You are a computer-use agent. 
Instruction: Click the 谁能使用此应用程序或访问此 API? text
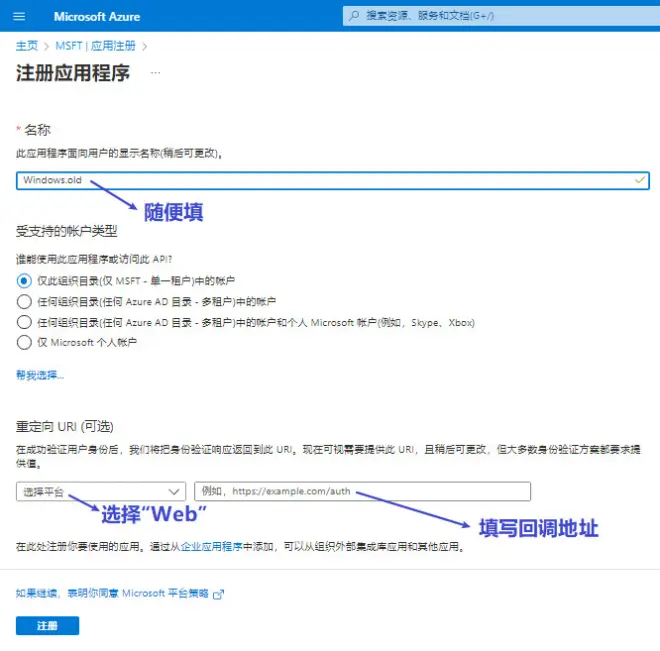94,259
